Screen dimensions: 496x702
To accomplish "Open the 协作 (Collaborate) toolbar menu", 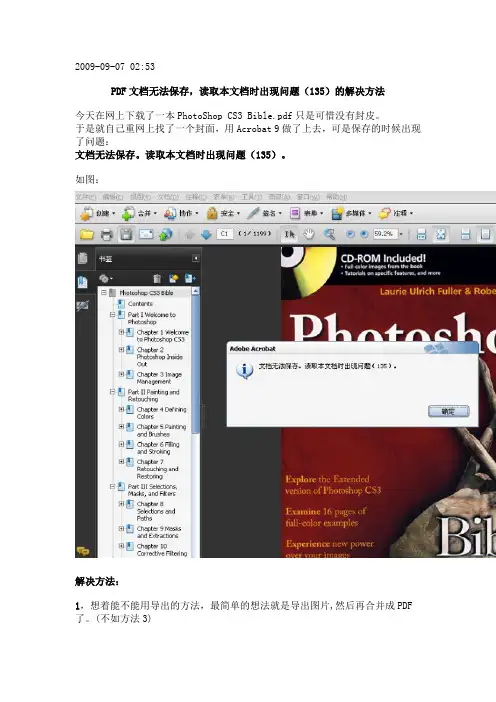I will click(181, 214).
